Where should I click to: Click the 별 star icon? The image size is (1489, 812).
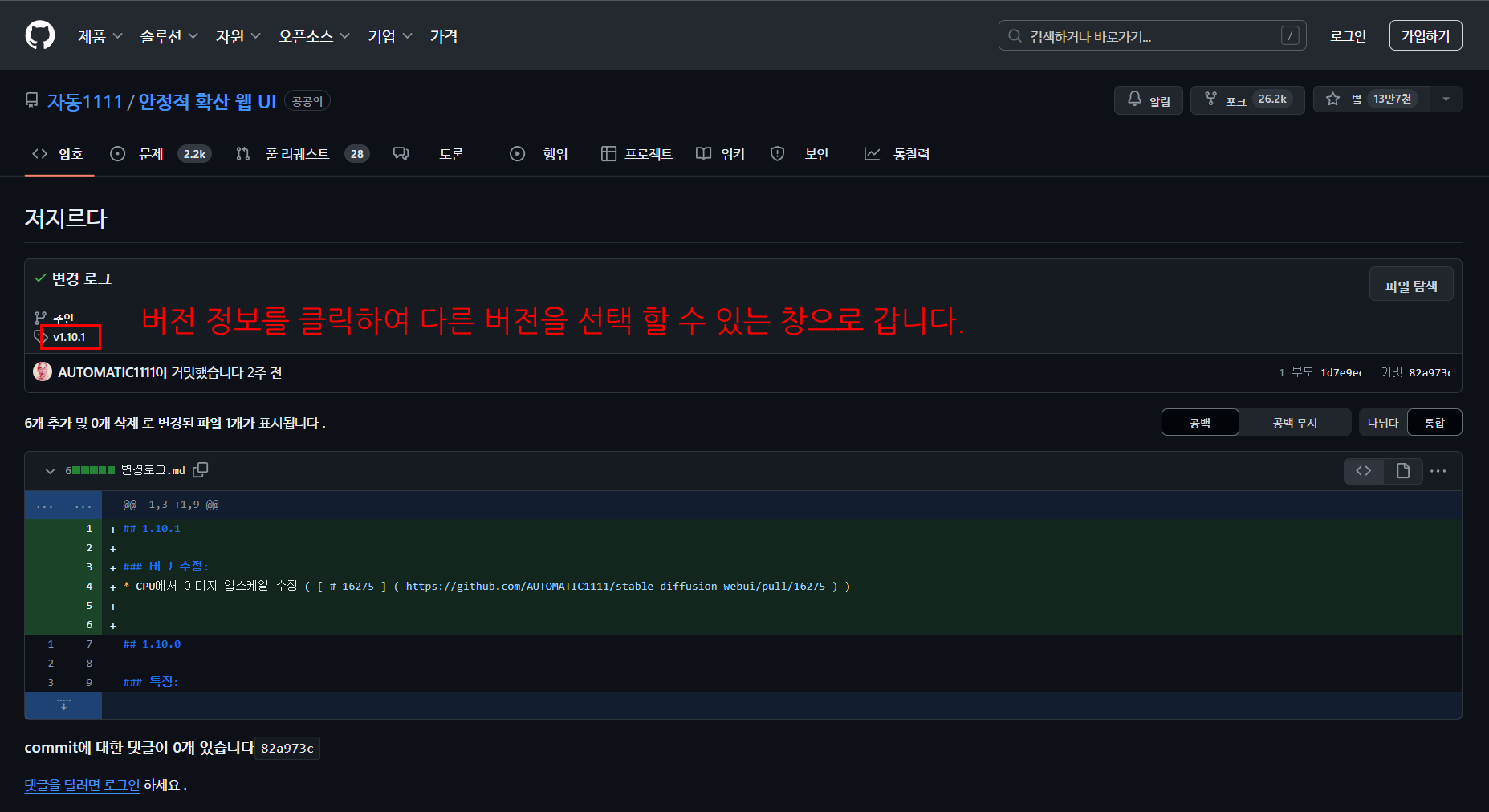pos(1332,99)
